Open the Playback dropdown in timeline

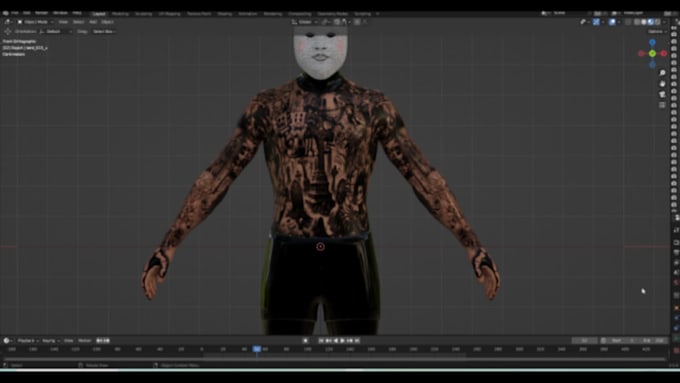28,340
